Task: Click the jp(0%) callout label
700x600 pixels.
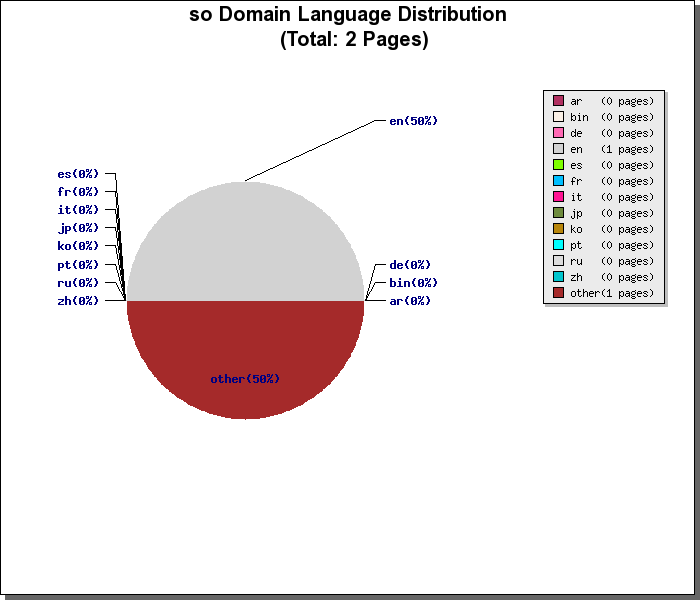Action: pos(78,228)
